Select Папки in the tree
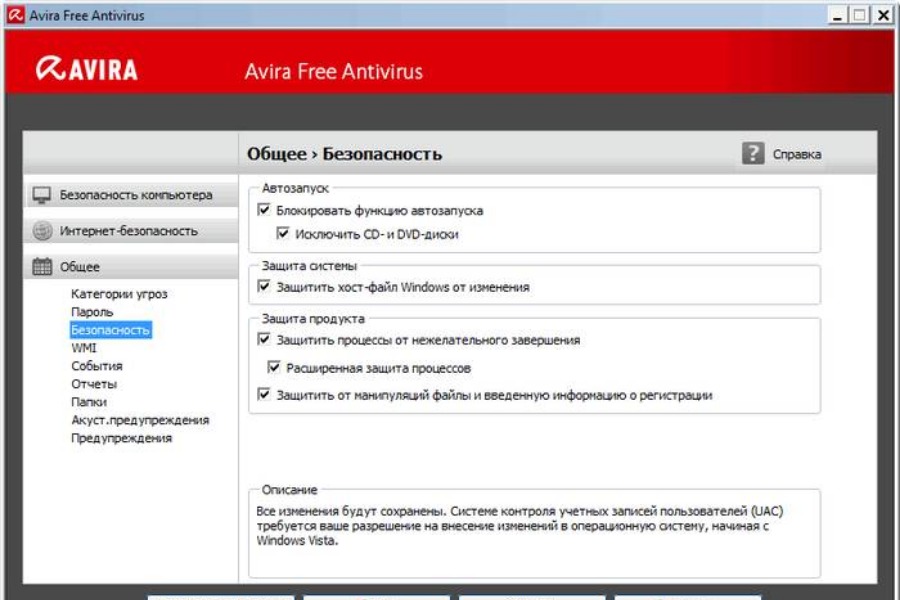Viewport: 900px width, 600px height. (x=89, y=402)
